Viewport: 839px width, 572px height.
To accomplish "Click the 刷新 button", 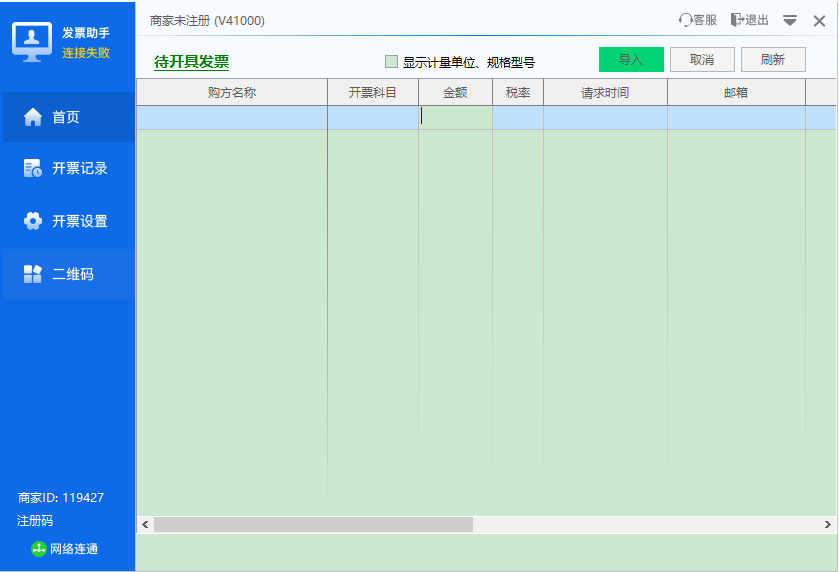I will 773,59.
